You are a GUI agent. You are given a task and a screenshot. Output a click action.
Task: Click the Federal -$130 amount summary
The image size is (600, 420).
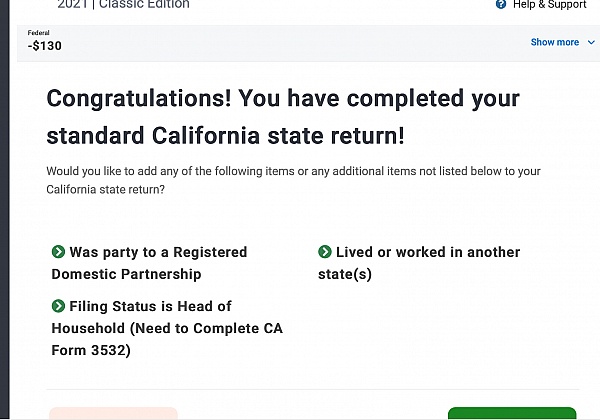(44, 41)
